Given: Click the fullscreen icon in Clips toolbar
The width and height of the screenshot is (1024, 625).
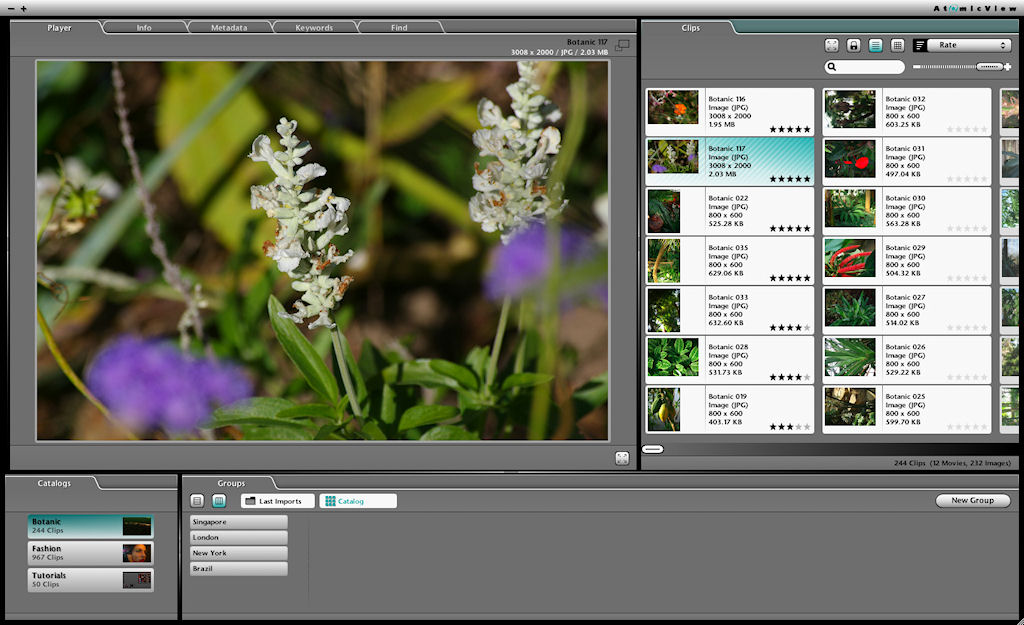Looking at the screenshot, I should (832, 45).
